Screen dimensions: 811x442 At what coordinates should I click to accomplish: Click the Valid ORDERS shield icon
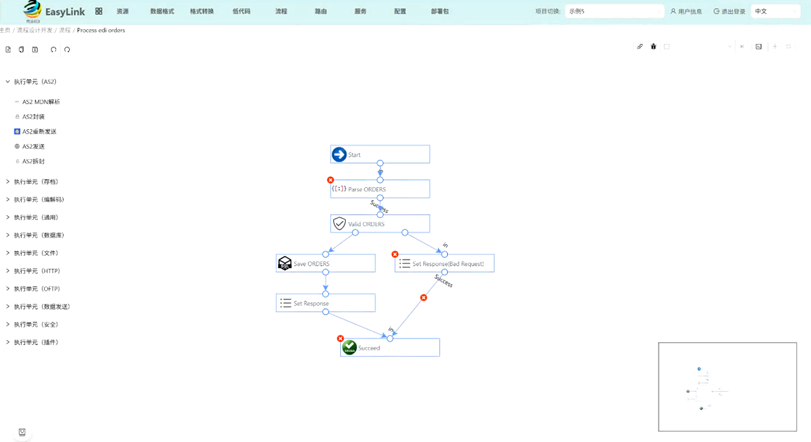pos(339,224)
